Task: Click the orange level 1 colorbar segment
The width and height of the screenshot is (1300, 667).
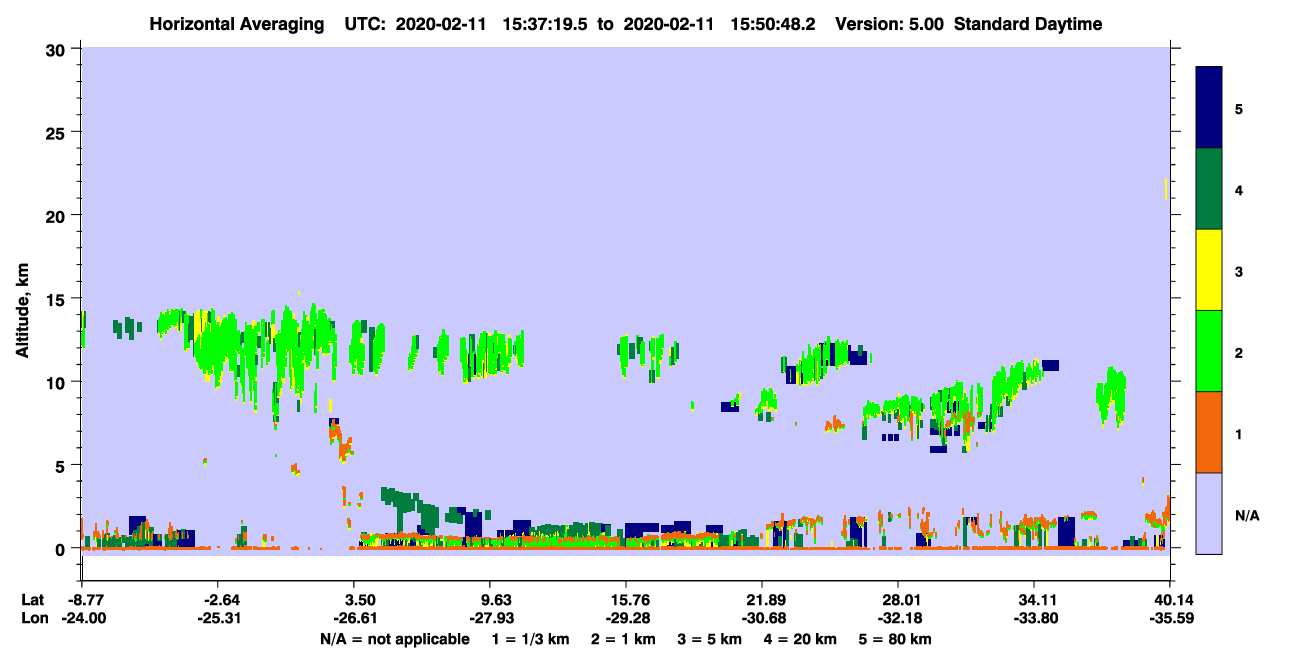Action: point(1209,432)
